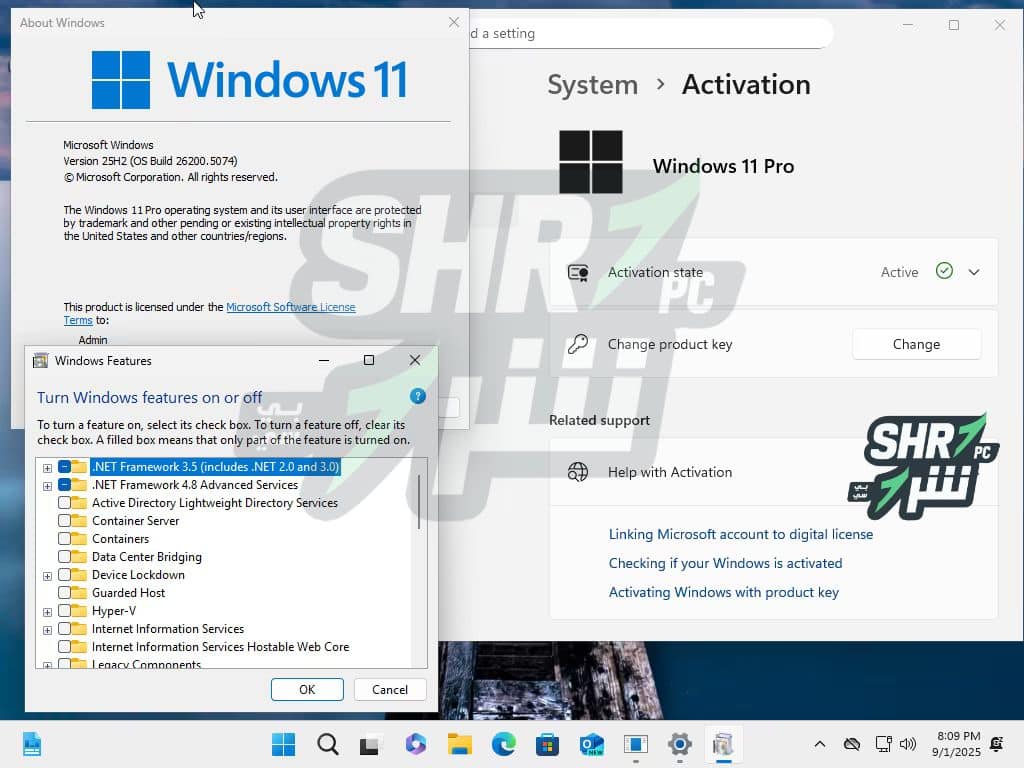The height and width of the screenshot is (768, 1024).
Task: Show hidden system tray icons
Action: pyautogui.click(x=820, y=744)
